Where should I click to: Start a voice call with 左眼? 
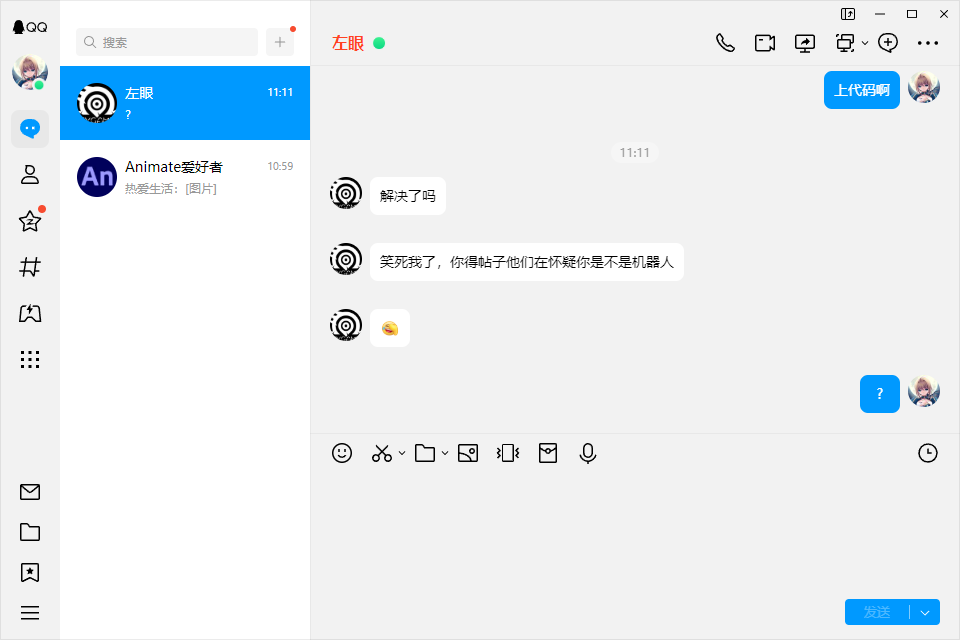726,43
